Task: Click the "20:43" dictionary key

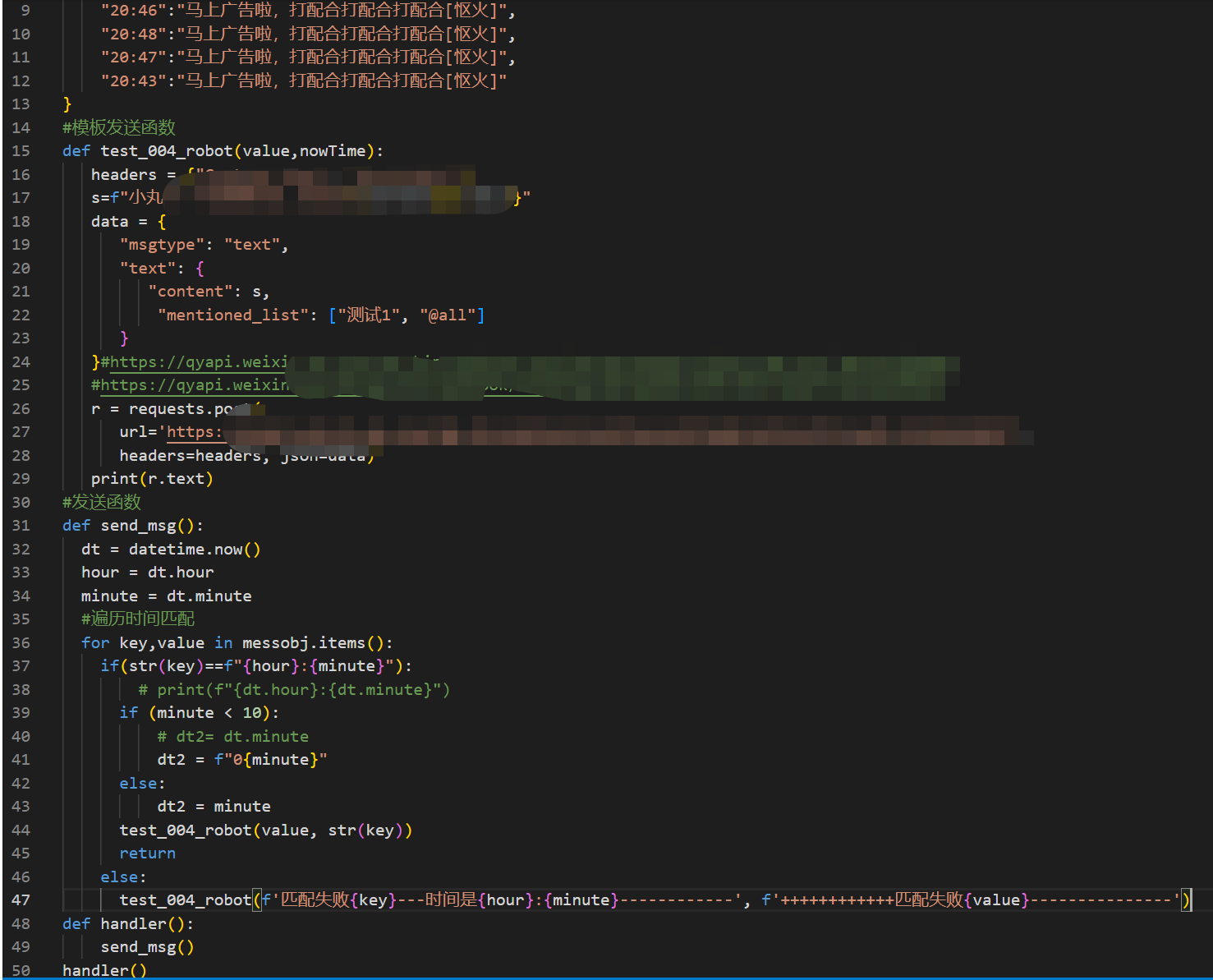Action: [134, 81]
